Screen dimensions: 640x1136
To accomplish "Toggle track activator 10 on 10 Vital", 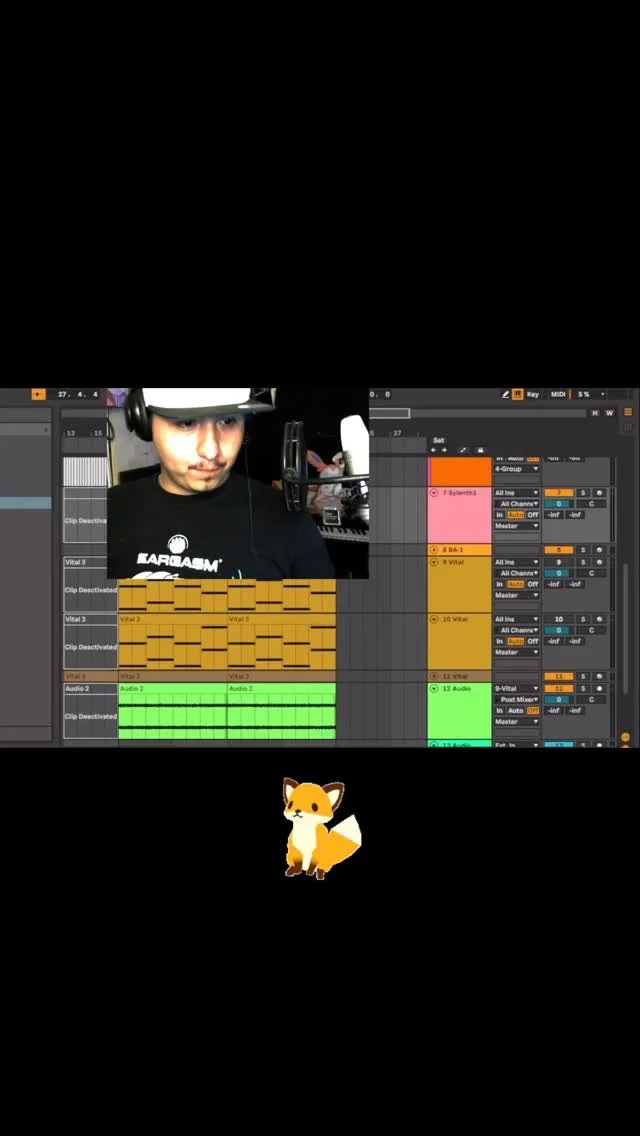I will pos(559,619).
